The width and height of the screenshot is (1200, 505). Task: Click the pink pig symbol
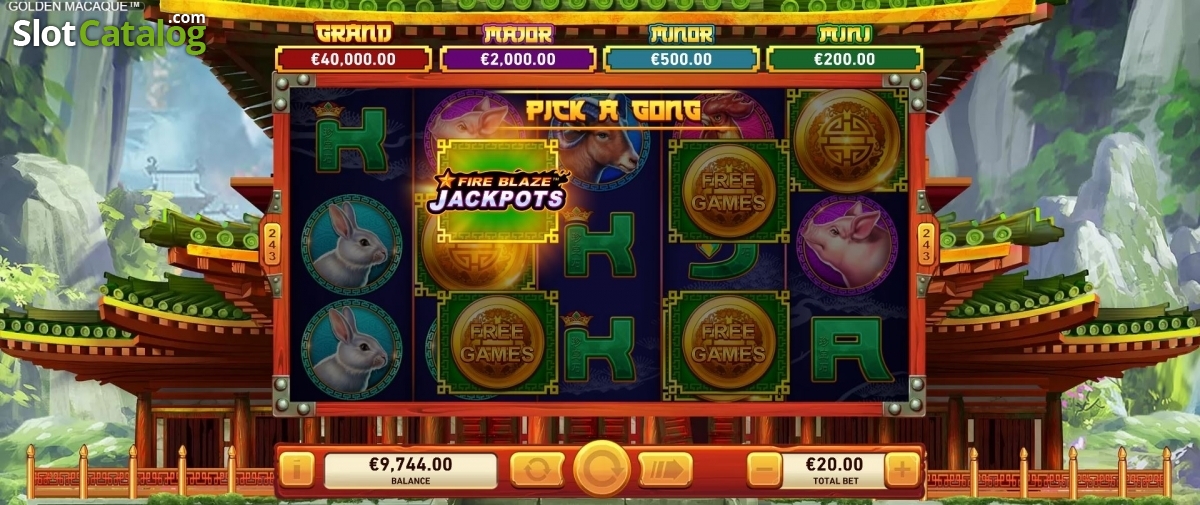click(x=848, y=245)
